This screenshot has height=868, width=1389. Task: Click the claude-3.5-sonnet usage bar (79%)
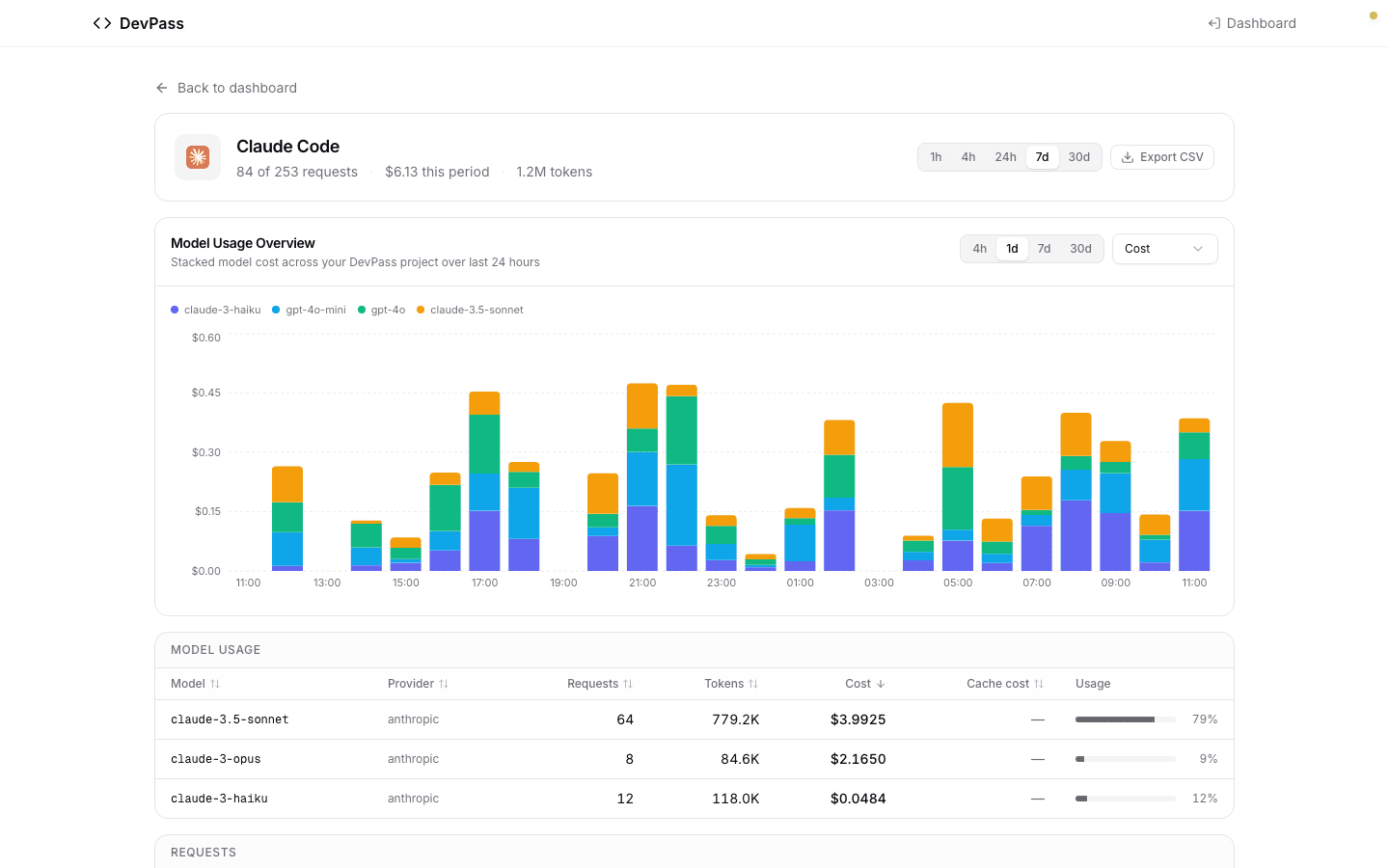[1126, 719]
